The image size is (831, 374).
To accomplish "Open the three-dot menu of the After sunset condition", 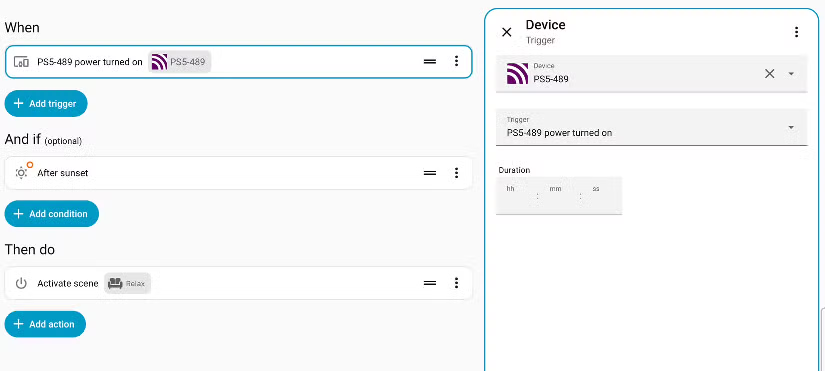I will click(456, 173).
